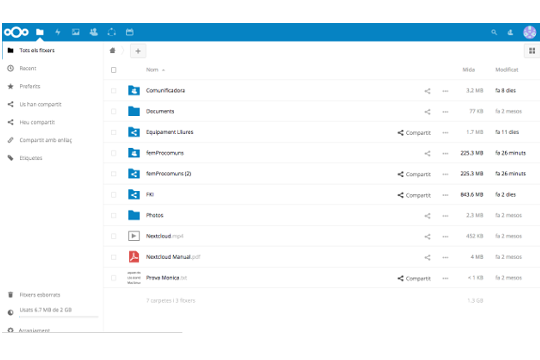540x360 pixels.
Task: Sort by Mida column header
Action: [x=468, y=70]
